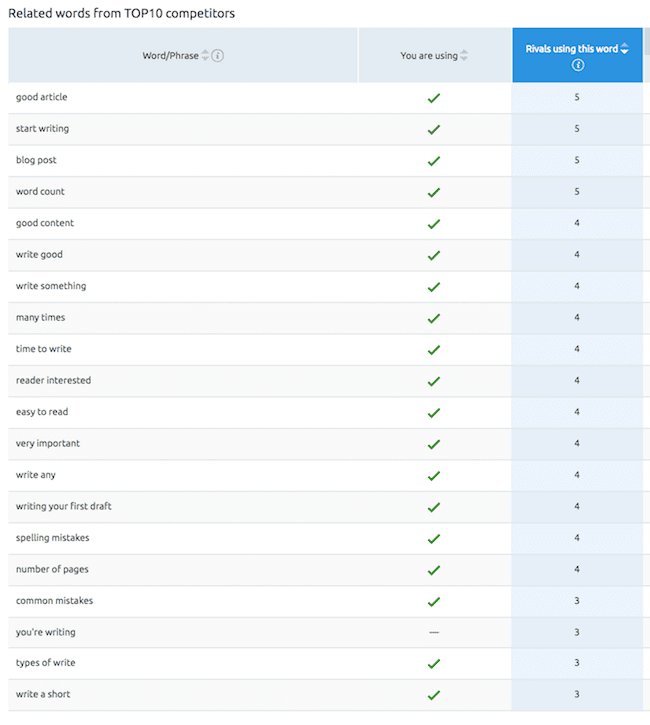Select the phrase 'you're writing'
The image size is (650, 725).
click(x=45, y=632)
